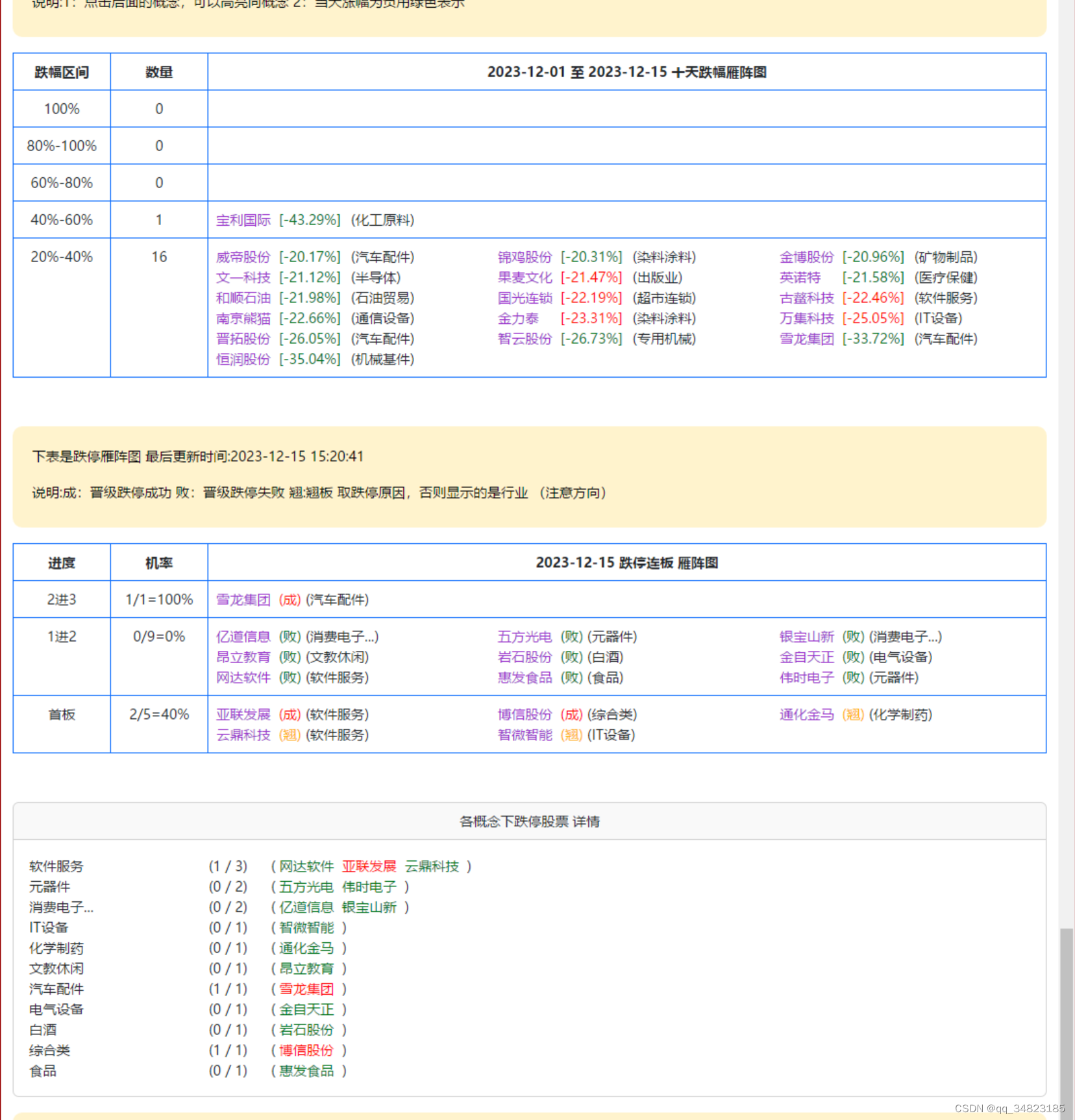
Task: Open the 和顺石油 link
Action: tap(243, 298)
